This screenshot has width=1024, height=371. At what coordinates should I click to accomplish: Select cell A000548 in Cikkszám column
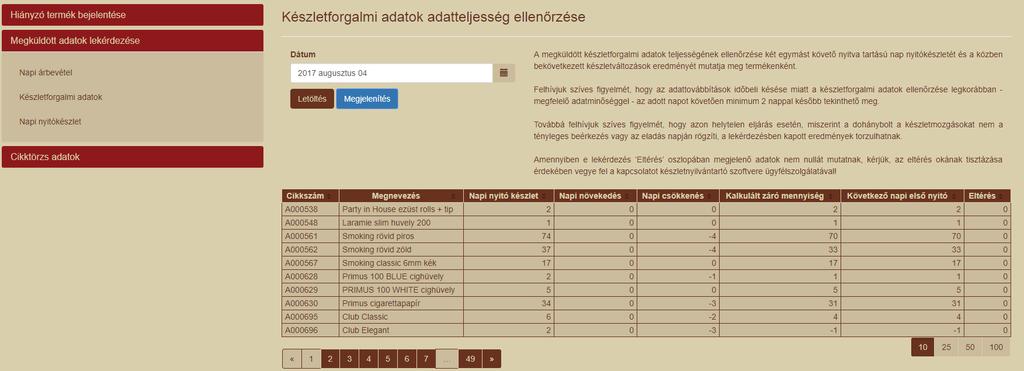311,223
